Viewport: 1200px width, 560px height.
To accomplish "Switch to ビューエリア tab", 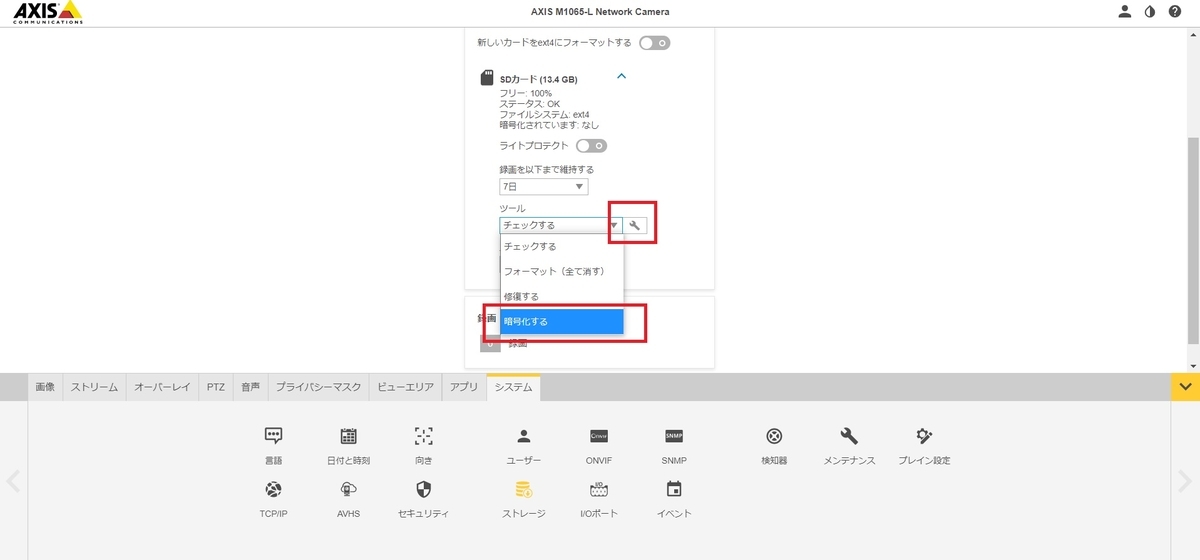I will 406,387.
